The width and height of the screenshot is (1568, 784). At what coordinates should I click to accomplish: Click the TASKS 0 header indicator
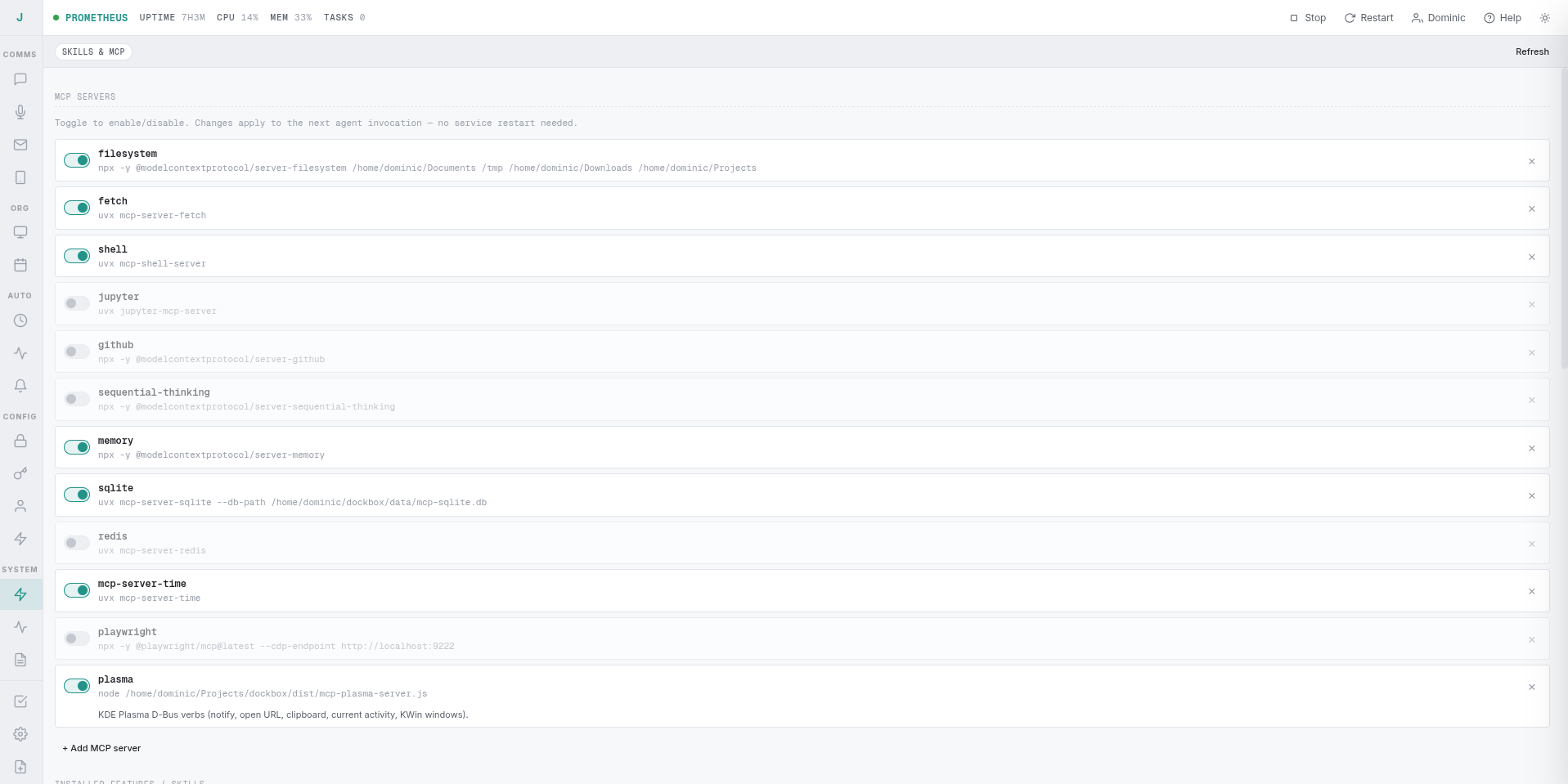pos(344,18)
